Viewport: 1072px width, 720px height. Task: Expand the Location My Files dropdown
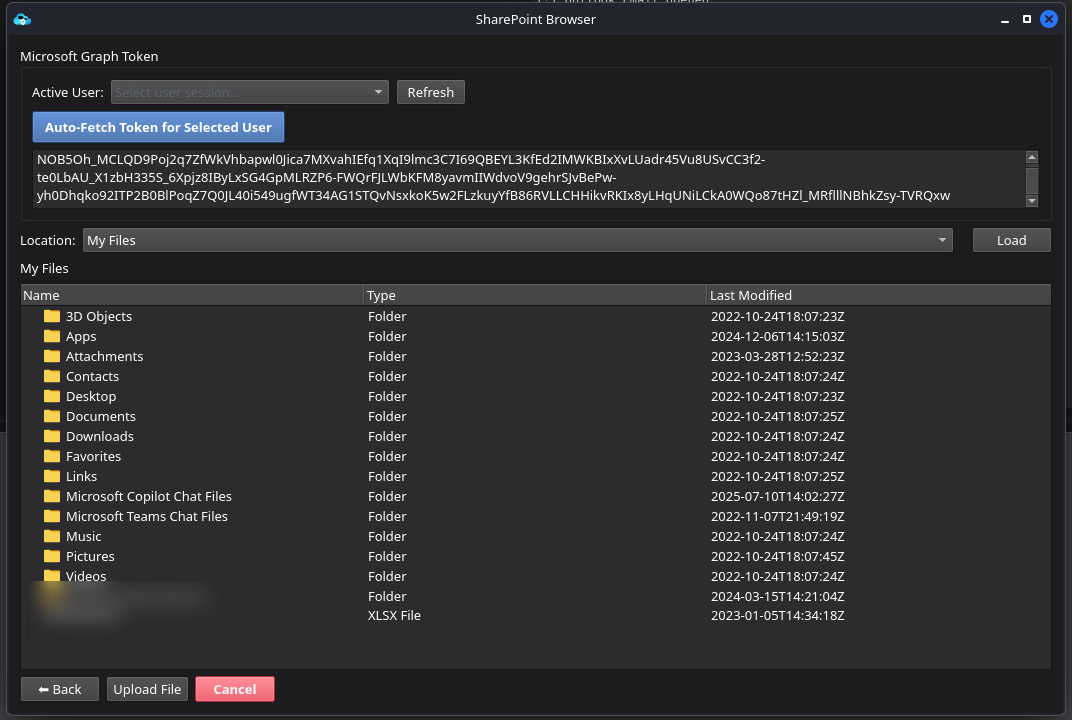[x=518, y=240]
